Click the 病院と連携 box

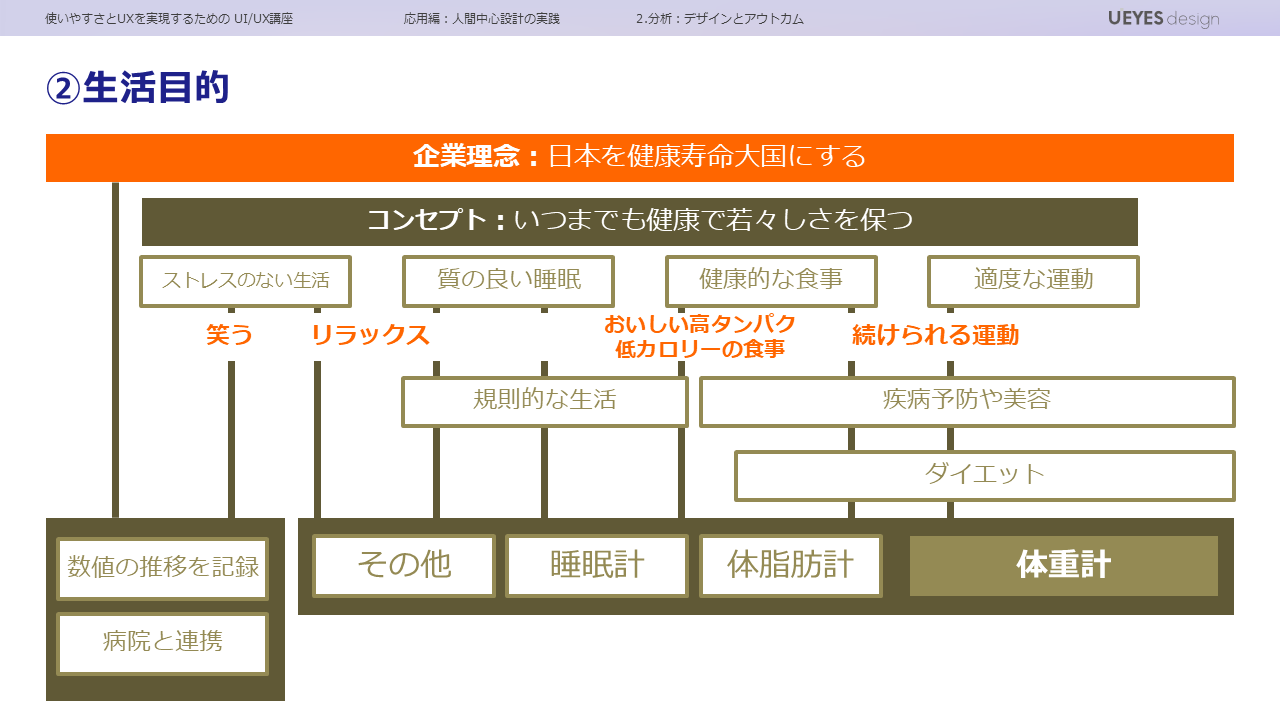[163, 643]
